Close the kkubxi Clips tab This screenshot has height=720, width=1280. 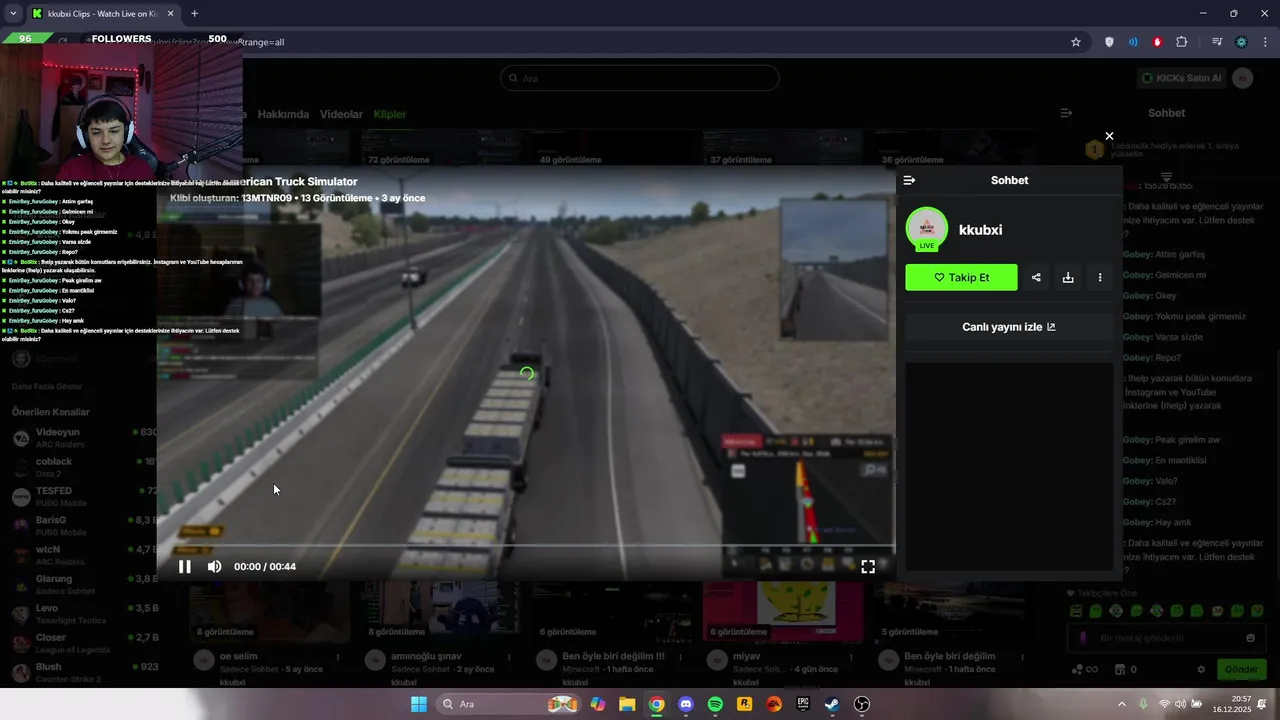tap(170, 14)
